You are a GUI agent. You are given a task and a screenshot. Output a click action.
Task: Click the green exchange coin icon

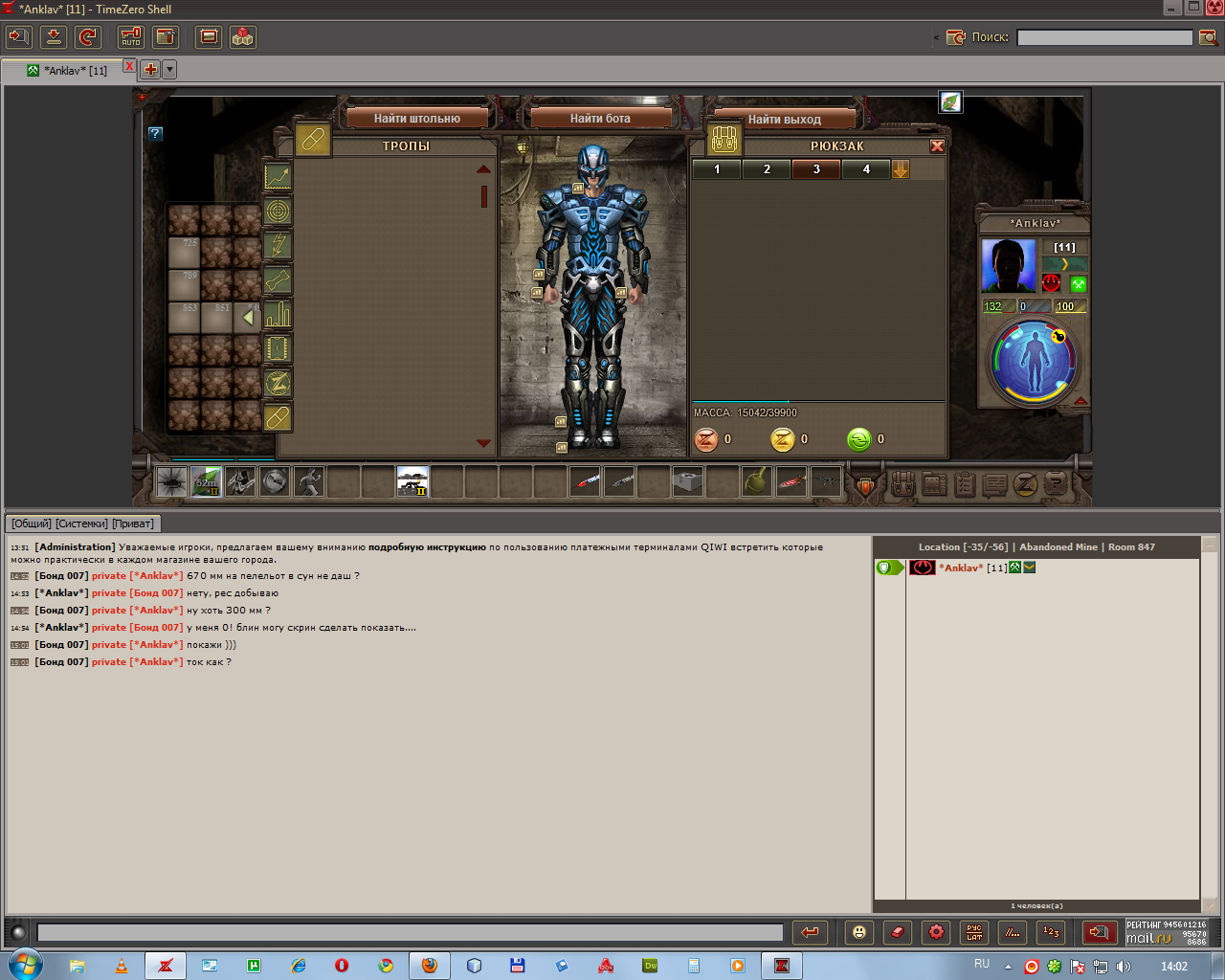(859, 439)
